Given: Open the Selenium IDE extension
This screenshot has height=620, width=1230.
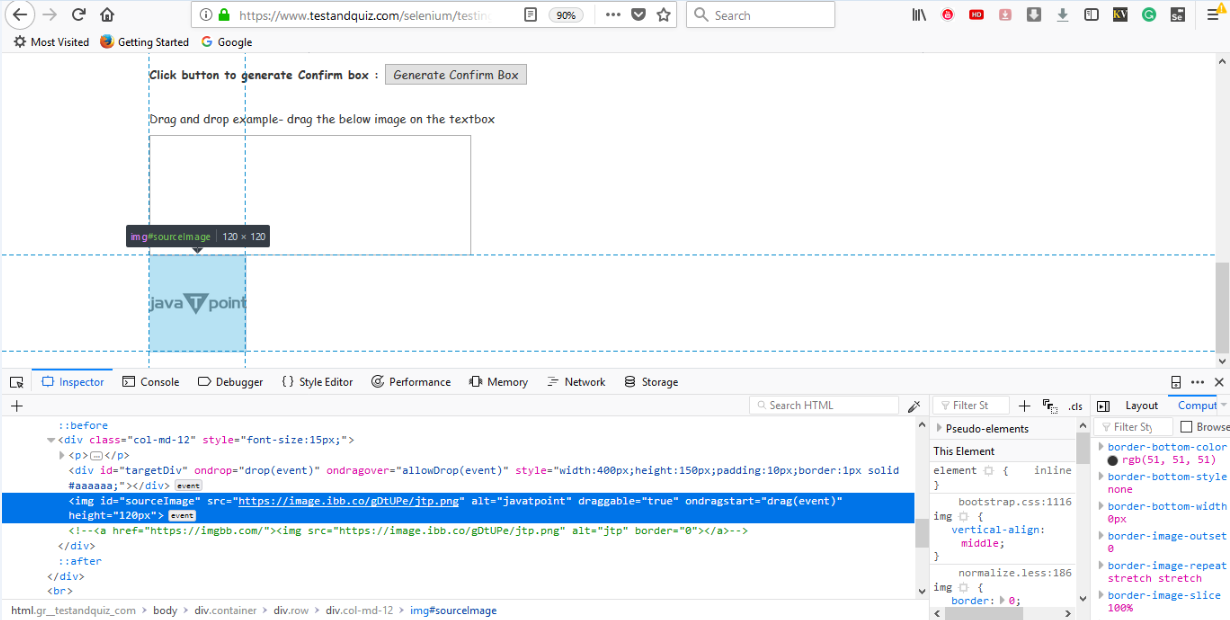Looking at the screenshot, I should (x=1176, y=15).
